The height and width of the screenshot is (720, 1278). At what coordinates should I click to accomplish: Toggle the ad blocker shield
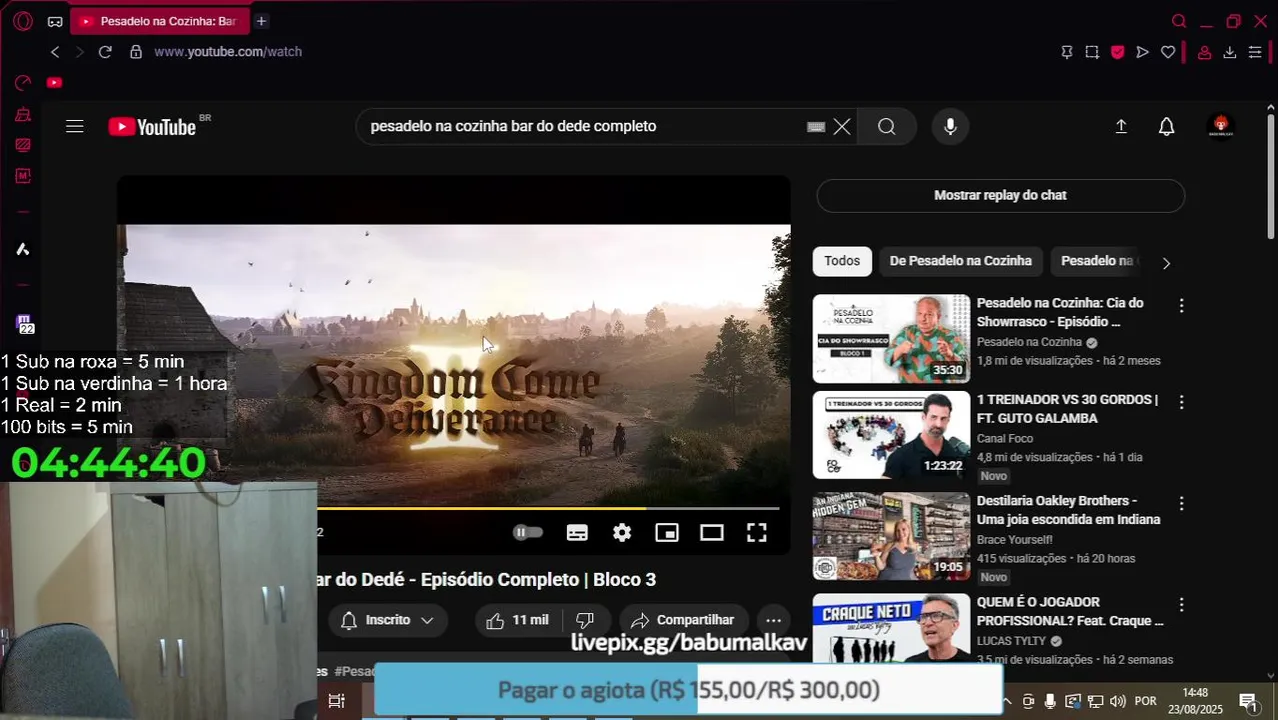click(x=1117, y=52)
